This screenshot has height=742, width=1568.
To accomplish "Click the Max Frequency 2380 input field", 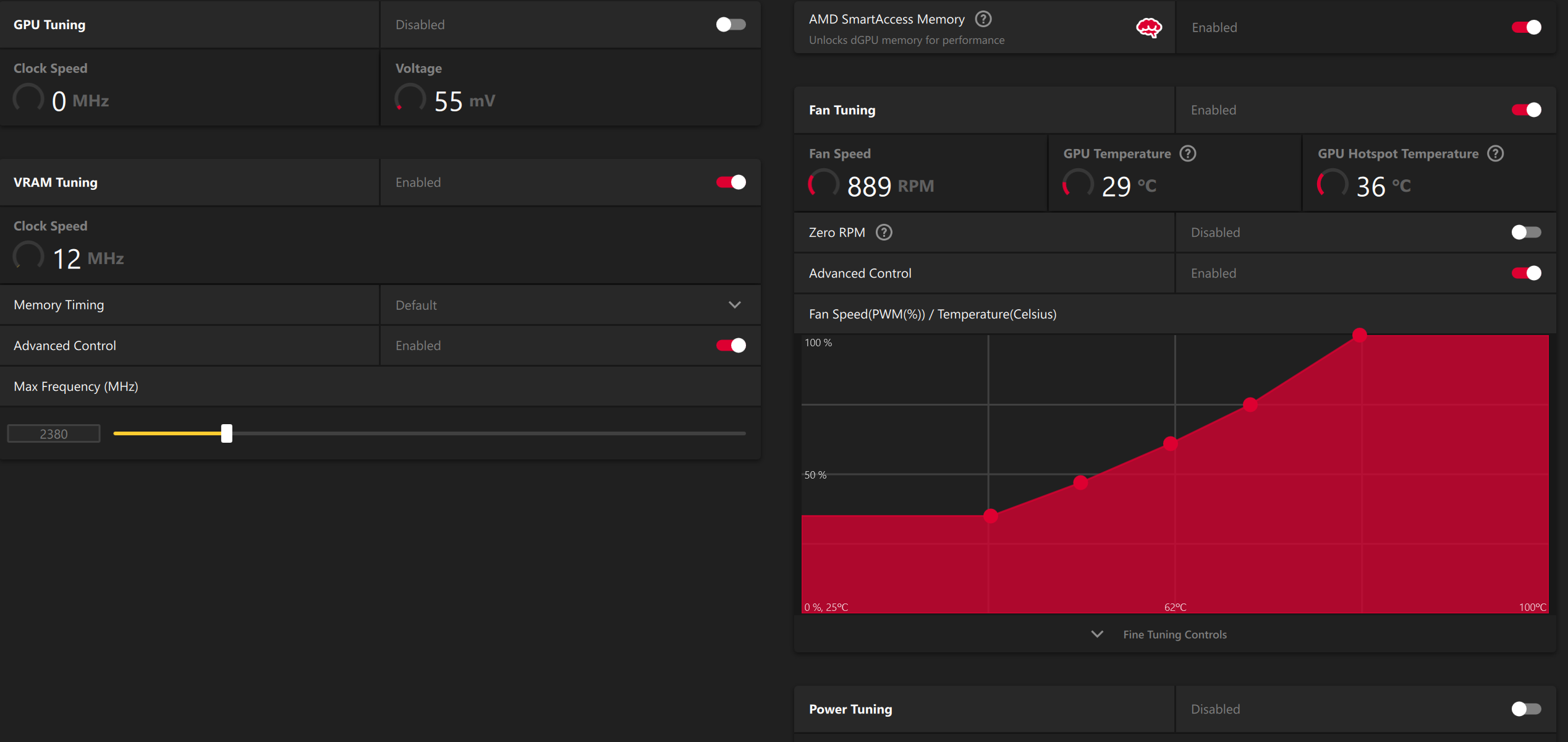I will tap(54, 434).
